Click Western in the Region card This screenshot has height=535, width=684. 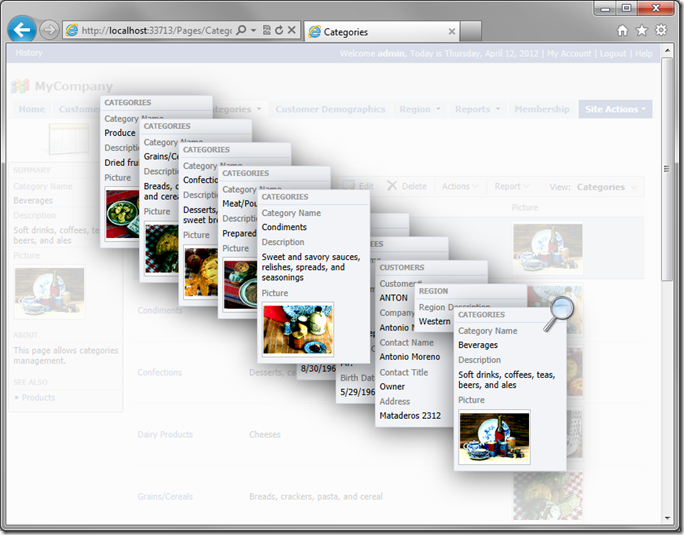434,321
